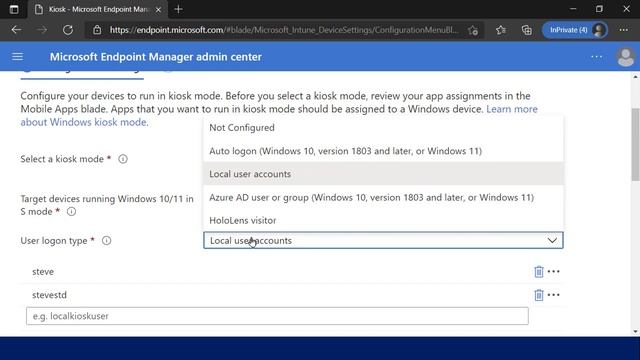Click the local kiosk user name field

point(277,316)
